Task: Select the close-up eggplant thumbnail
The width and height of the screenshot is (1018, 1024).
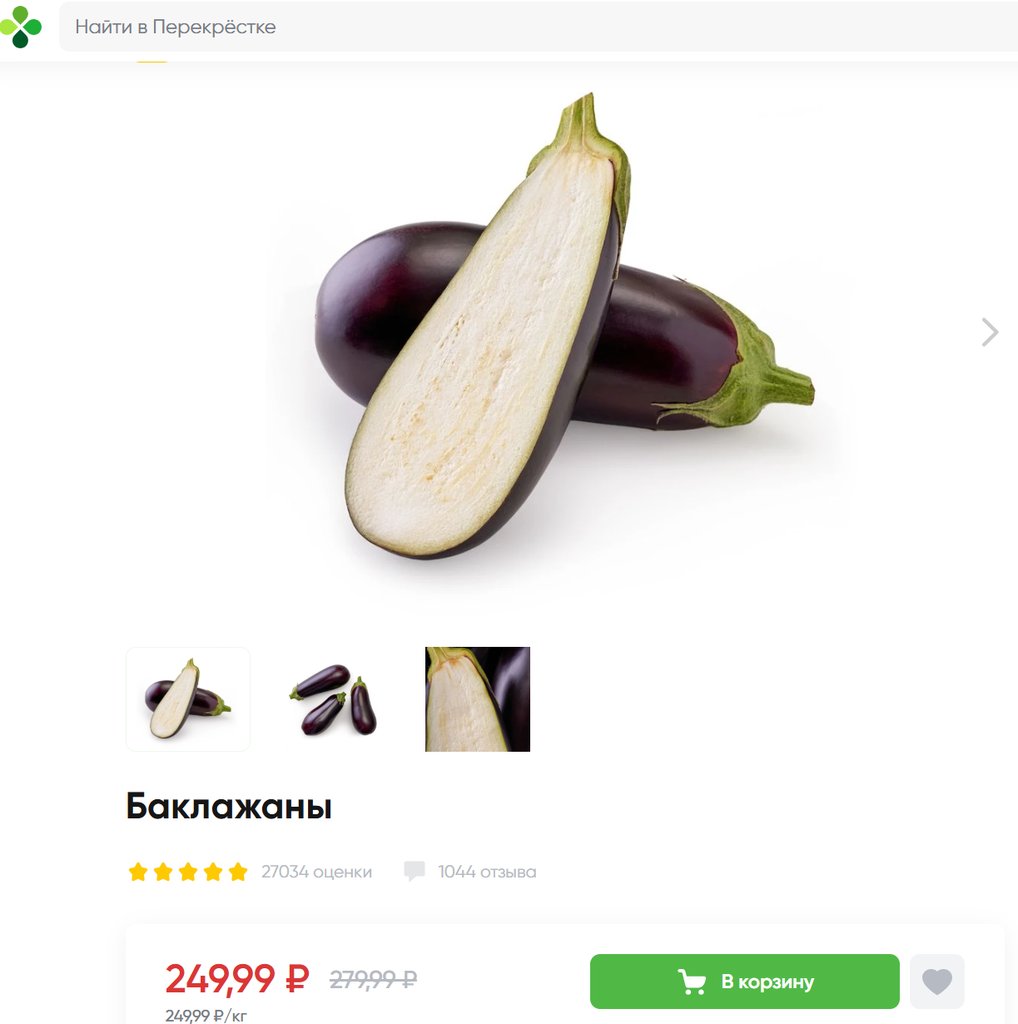Action: (477, 699)
